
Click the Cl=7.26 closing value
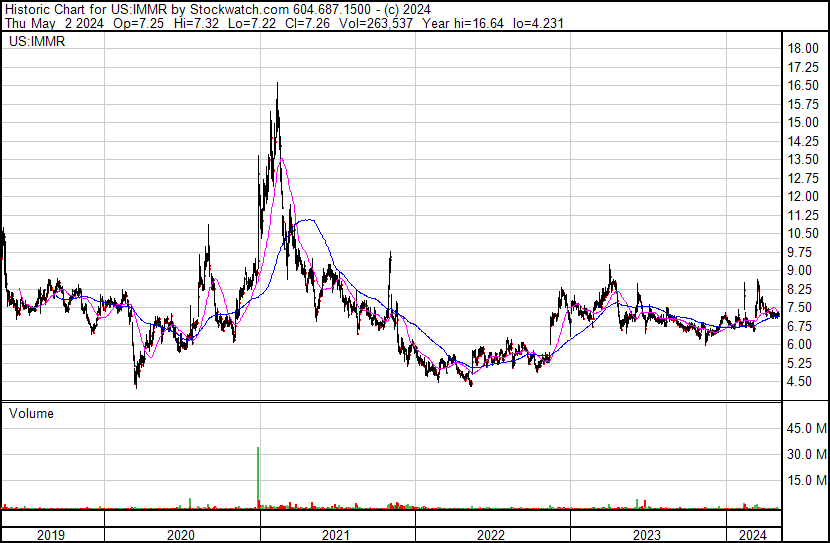(307, 23)
